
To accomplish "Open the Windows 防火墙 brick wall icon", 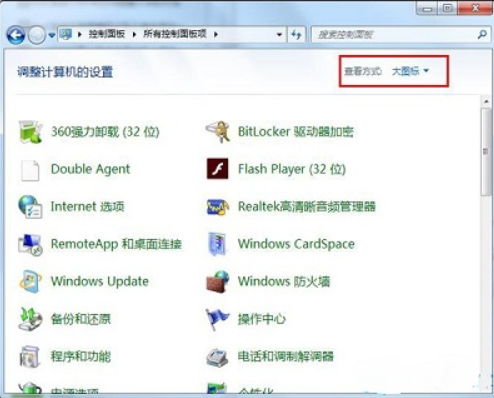I will click(218, 282).
